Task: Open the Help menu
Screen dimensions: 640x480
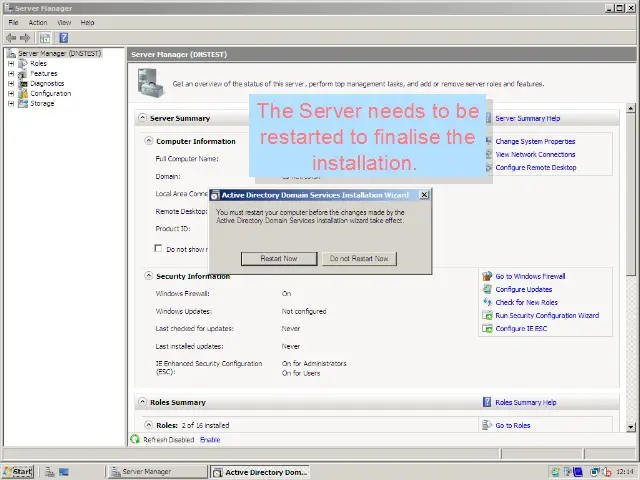Action: coord(87,22)
